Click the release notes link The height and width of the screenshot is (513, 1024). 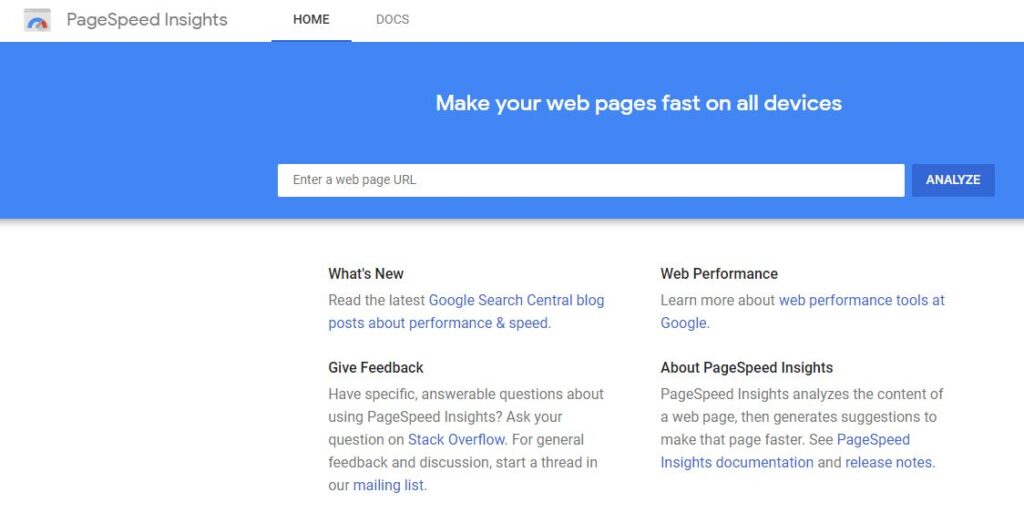(x=889, y=462)
